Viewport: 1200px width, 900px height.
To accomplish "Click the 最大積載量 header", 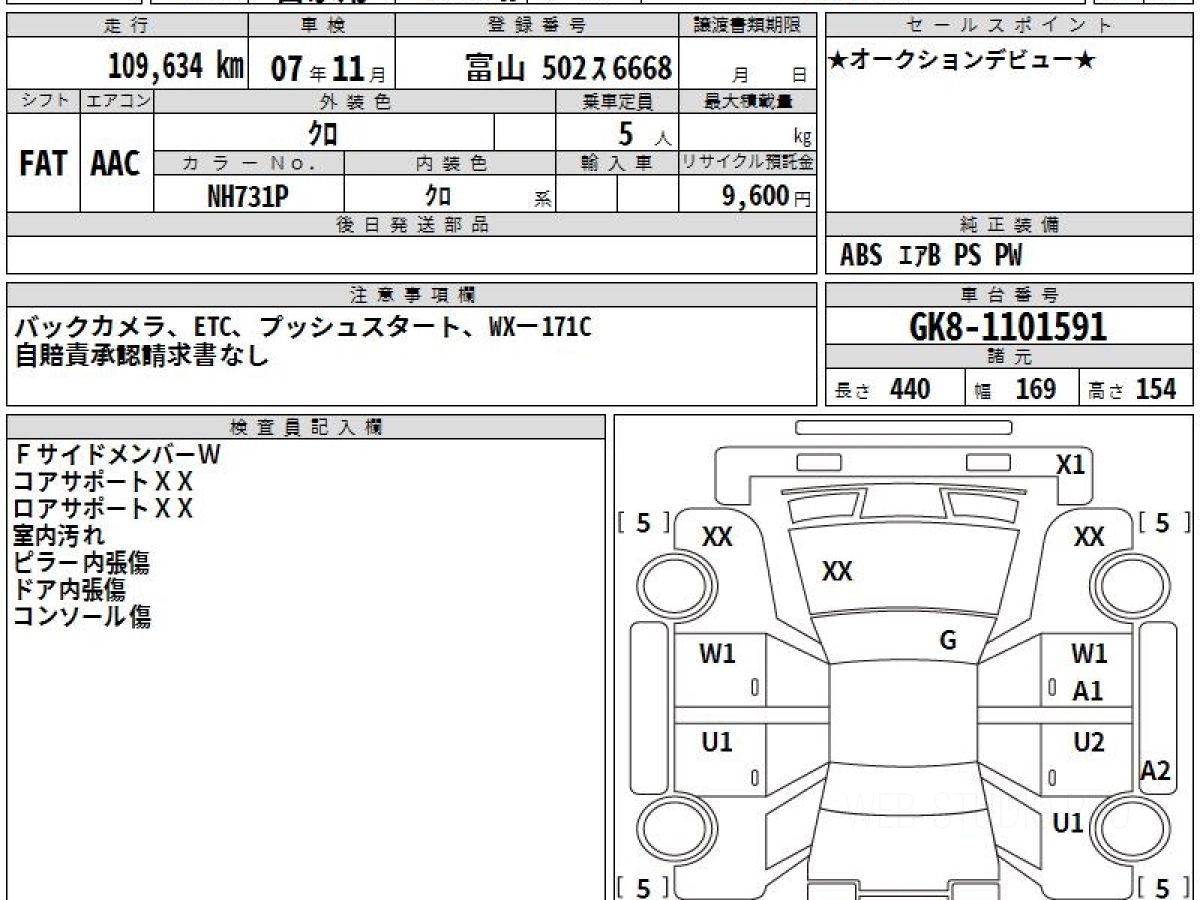I will click(x=749, y=100).
